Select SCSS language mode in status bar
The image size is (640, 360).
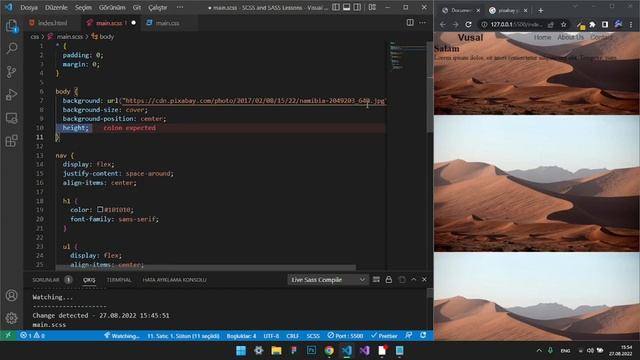pyautogui.click(x=313, y=336)
